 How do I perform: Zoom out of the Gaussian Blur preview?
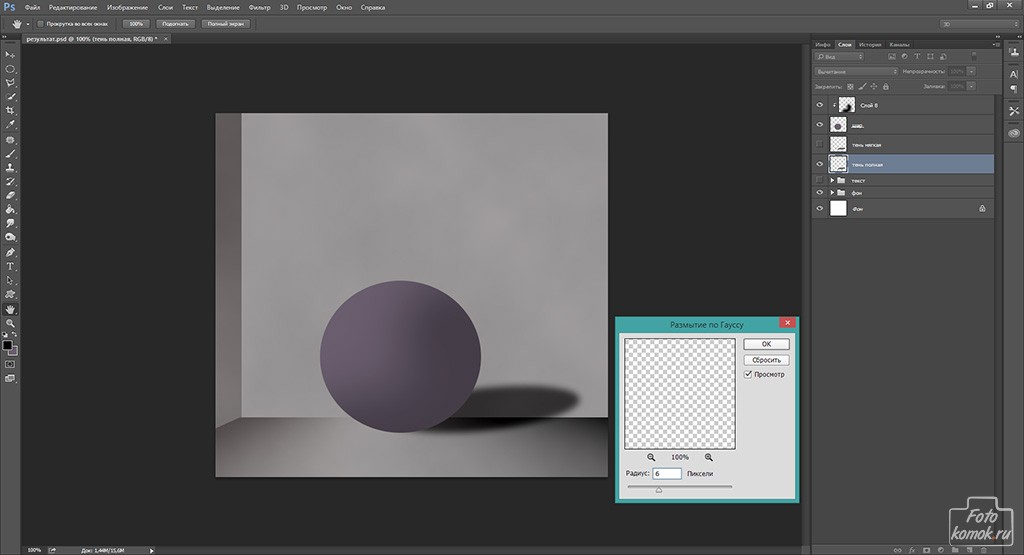(650, 456)
